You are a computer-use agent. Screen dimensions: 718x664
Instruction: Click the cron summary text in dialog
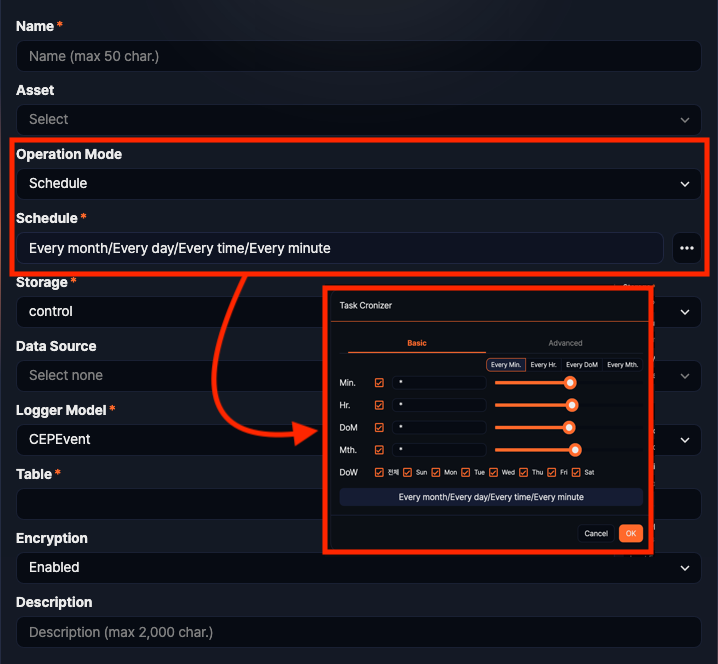491,497
